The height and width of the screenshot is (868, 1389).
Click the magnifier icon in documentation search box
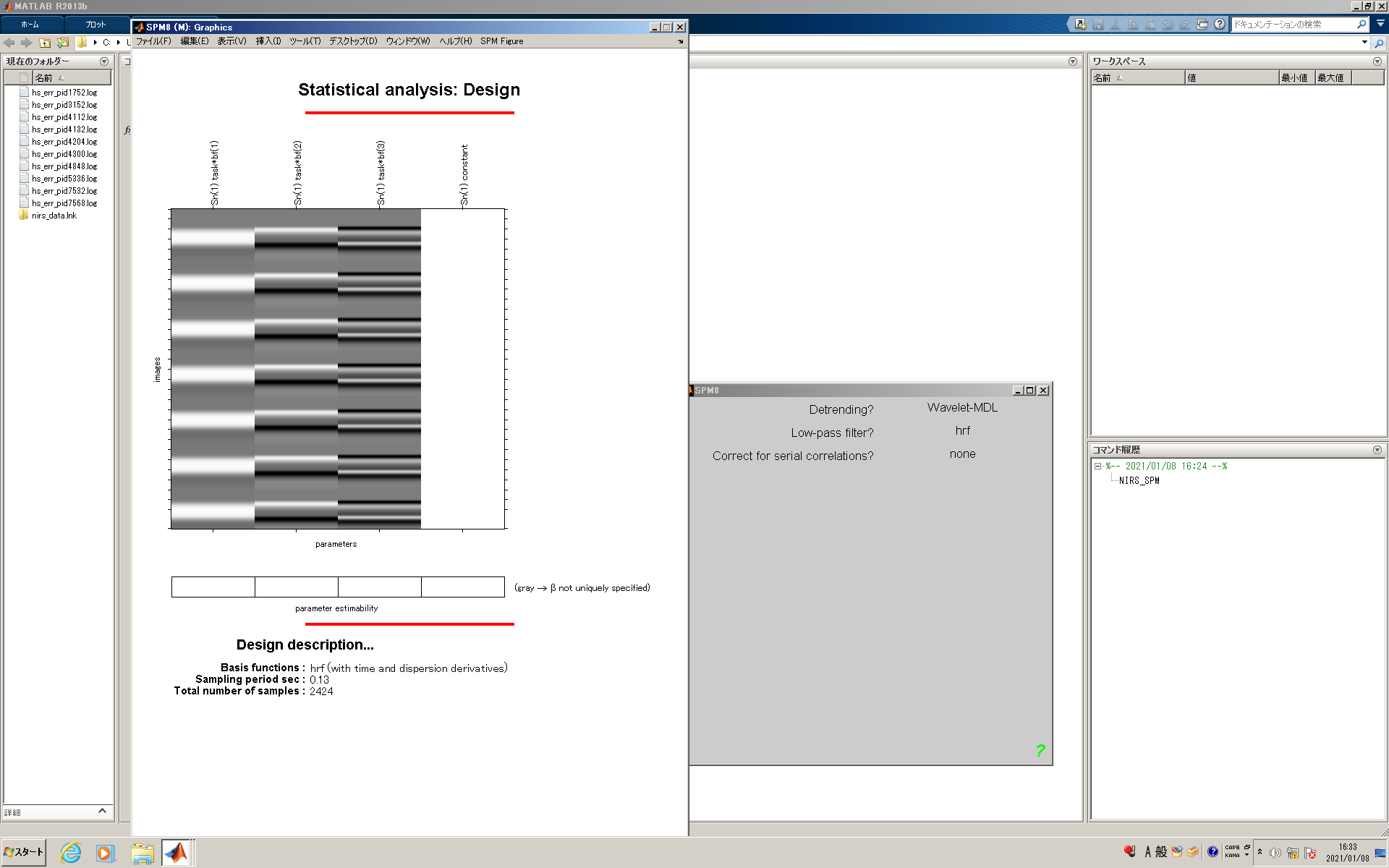(1362, 24)
